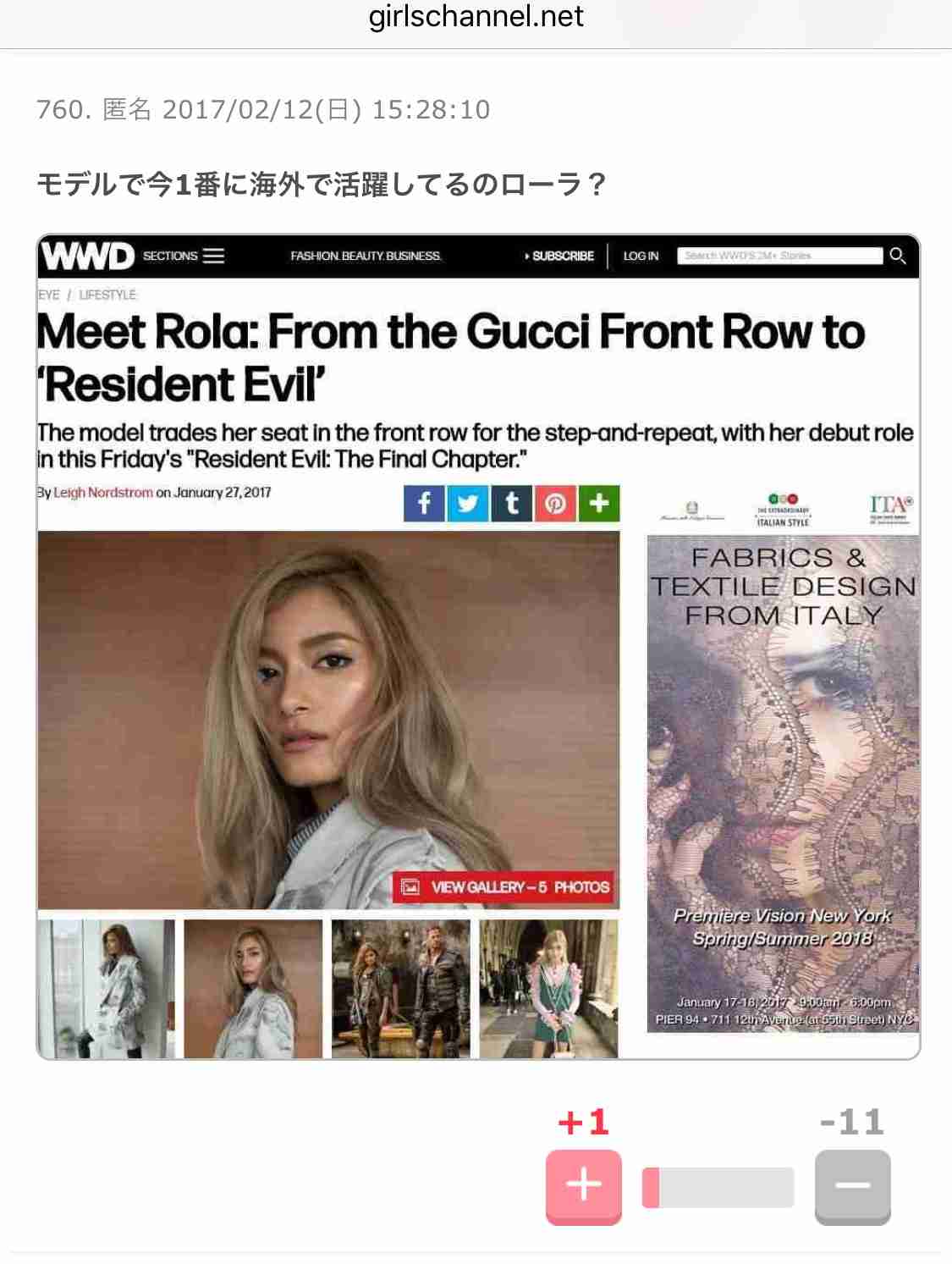Click the Twitter share icon

pyautogui.click(x=468, y=503)
